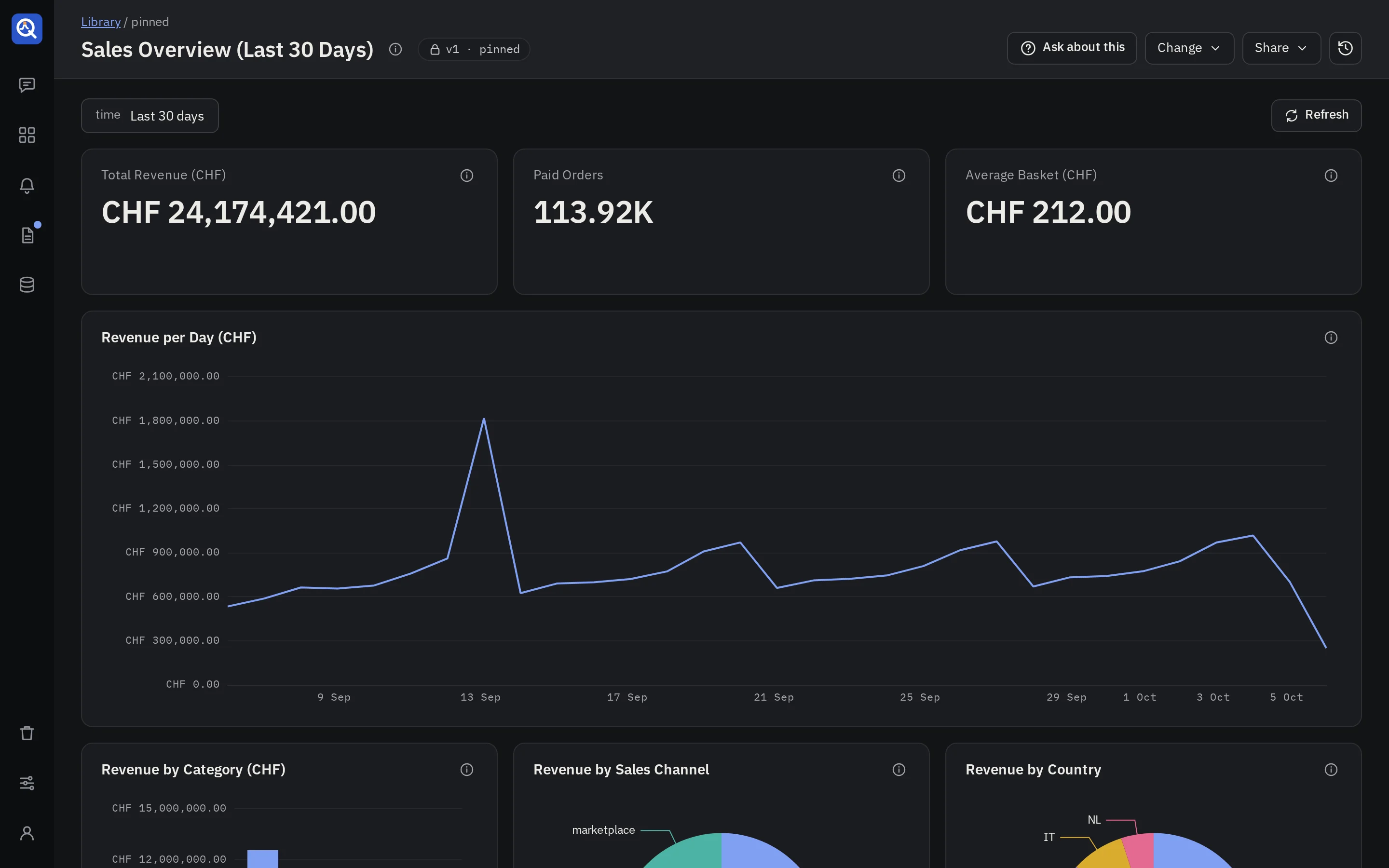Click the app logo in the sidebar
Image resolution: width=1389 pixels, height=868 pixels.
click(27, 29)
